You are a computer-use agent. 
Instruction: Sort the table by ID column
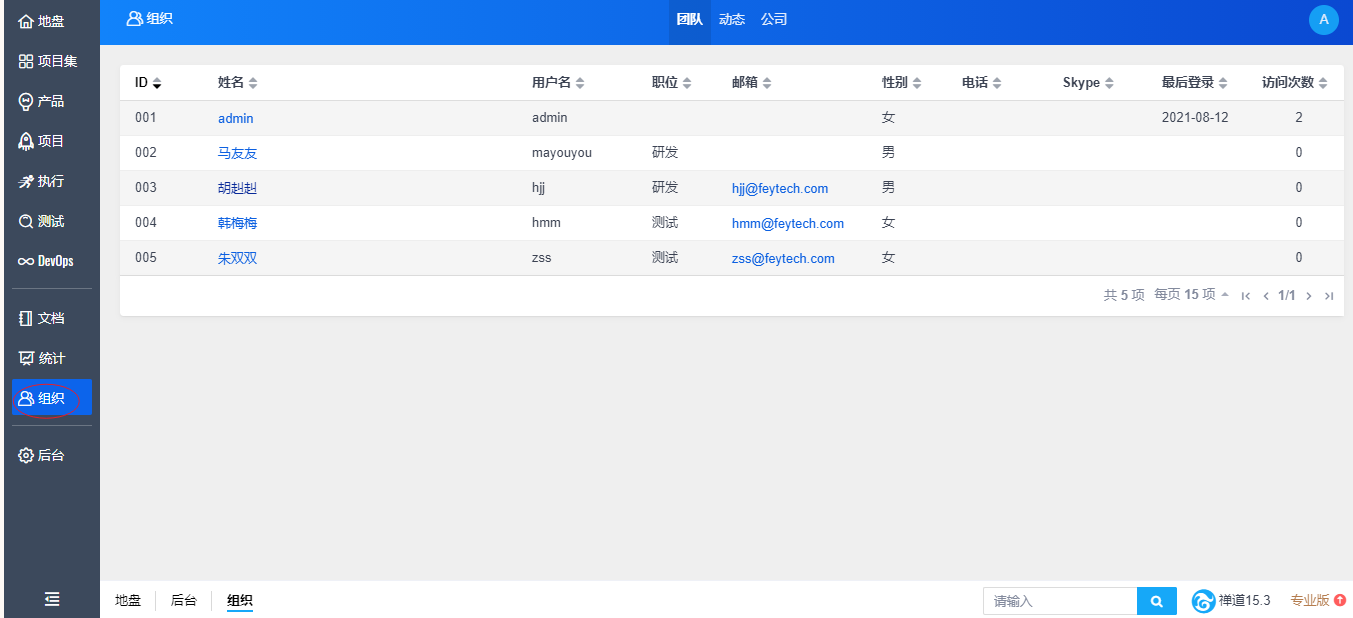click(148, 83)
